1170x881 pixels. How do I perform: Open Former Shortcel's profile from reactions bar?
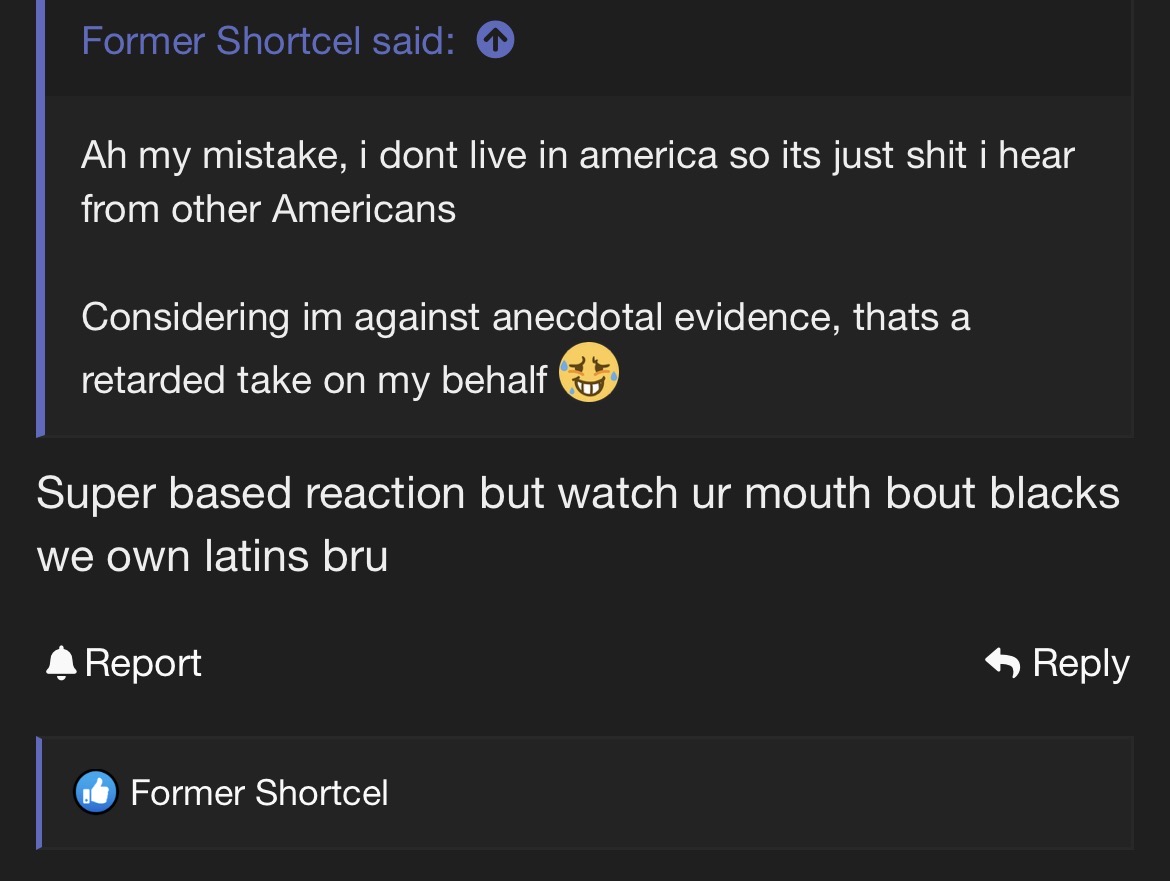259,793
